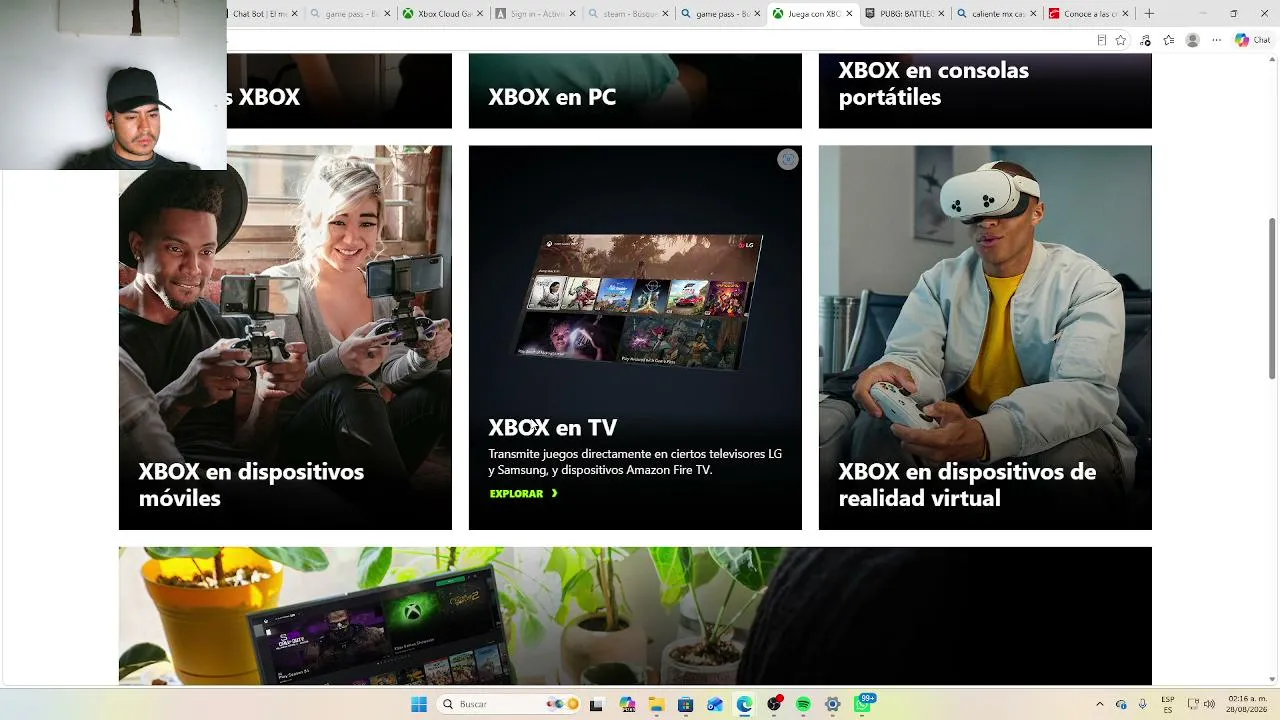Click the LG TV game grid image
The image size is (1280, 720).
(x=638, y=301)
